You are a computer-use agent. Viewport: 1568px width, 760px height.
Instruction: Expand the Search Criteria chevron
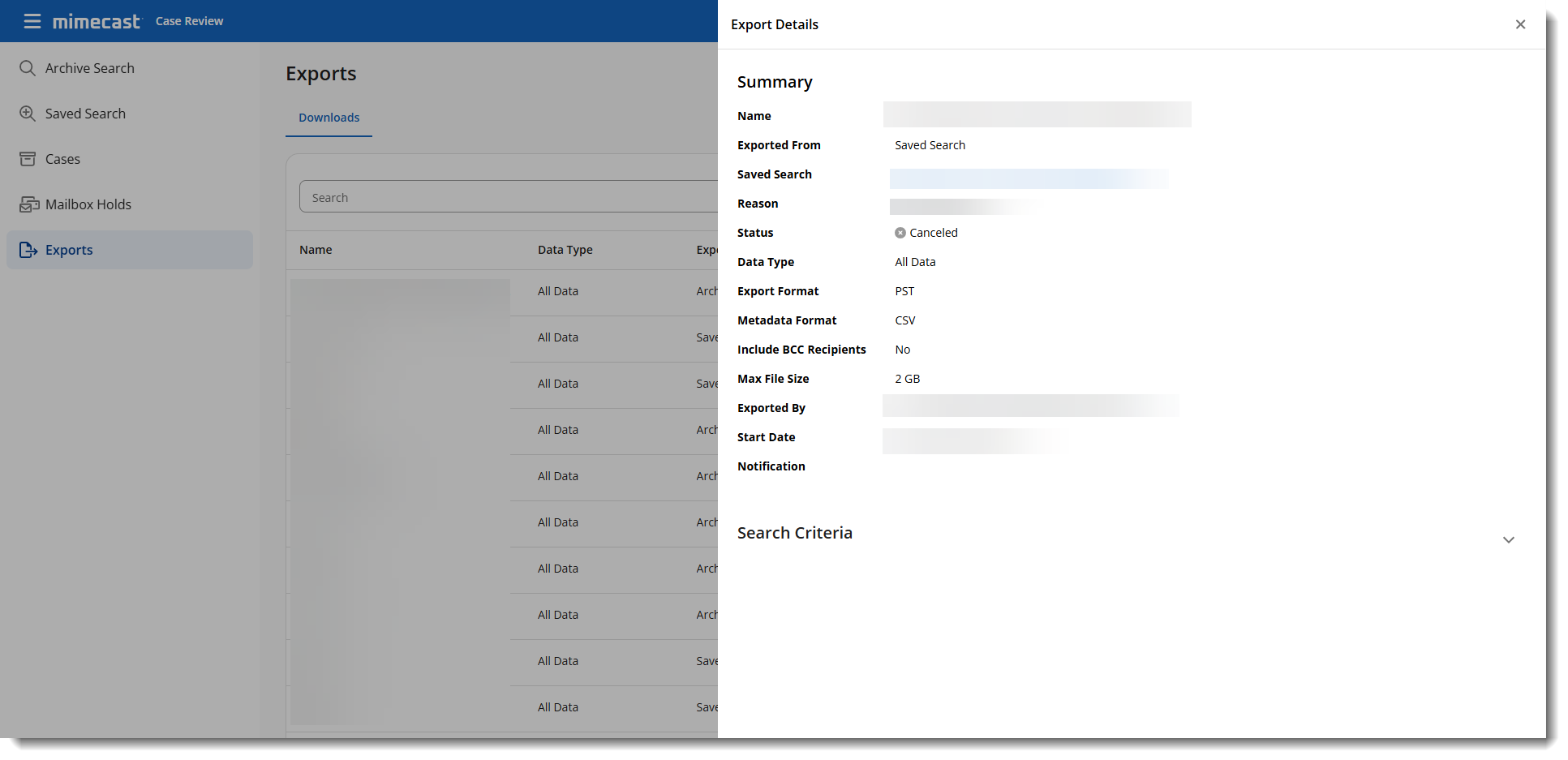point(1508,540)
